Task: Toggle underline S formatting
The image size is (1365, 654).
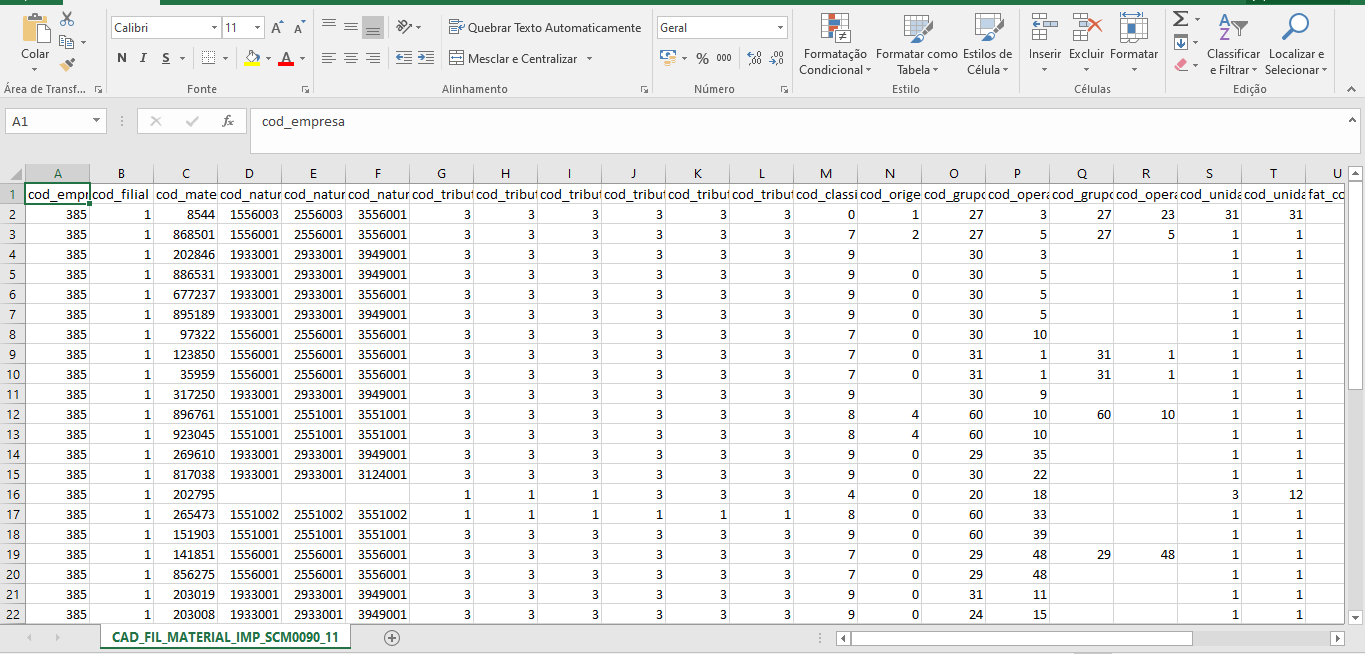Action: [166, 58]
